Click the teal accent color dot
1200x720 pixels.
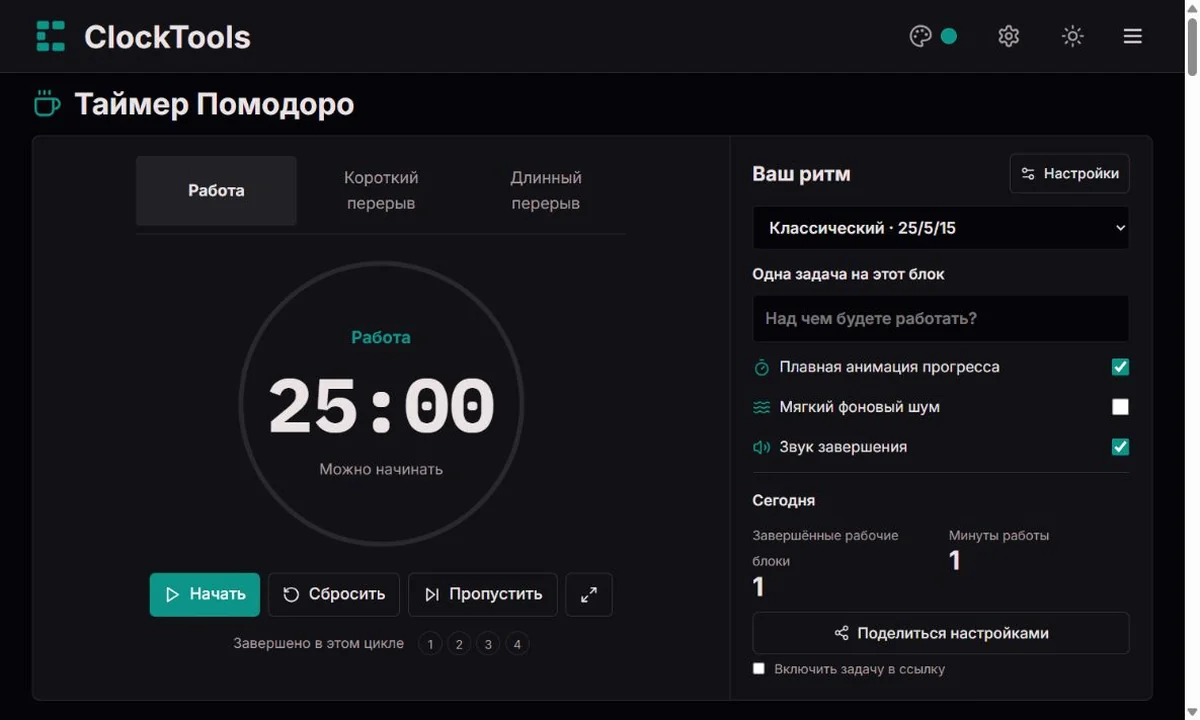(x=949, y=36)
